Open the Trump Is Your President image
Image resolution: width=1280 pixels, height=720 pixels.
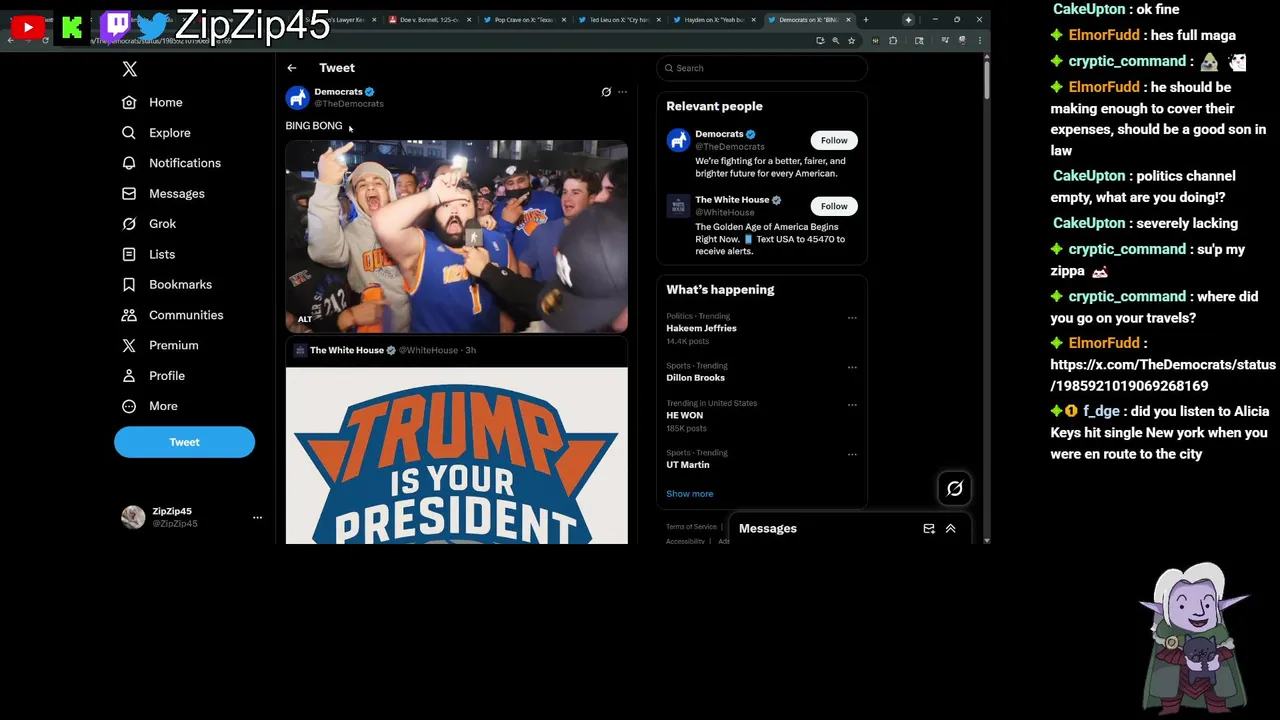[457, 455]
